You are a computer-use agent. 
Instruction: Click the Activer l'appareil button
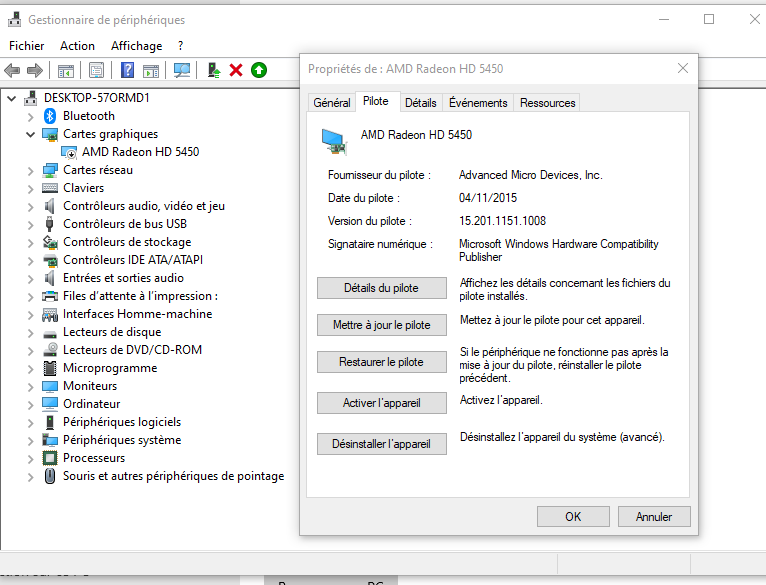click(x=382, y=403)
